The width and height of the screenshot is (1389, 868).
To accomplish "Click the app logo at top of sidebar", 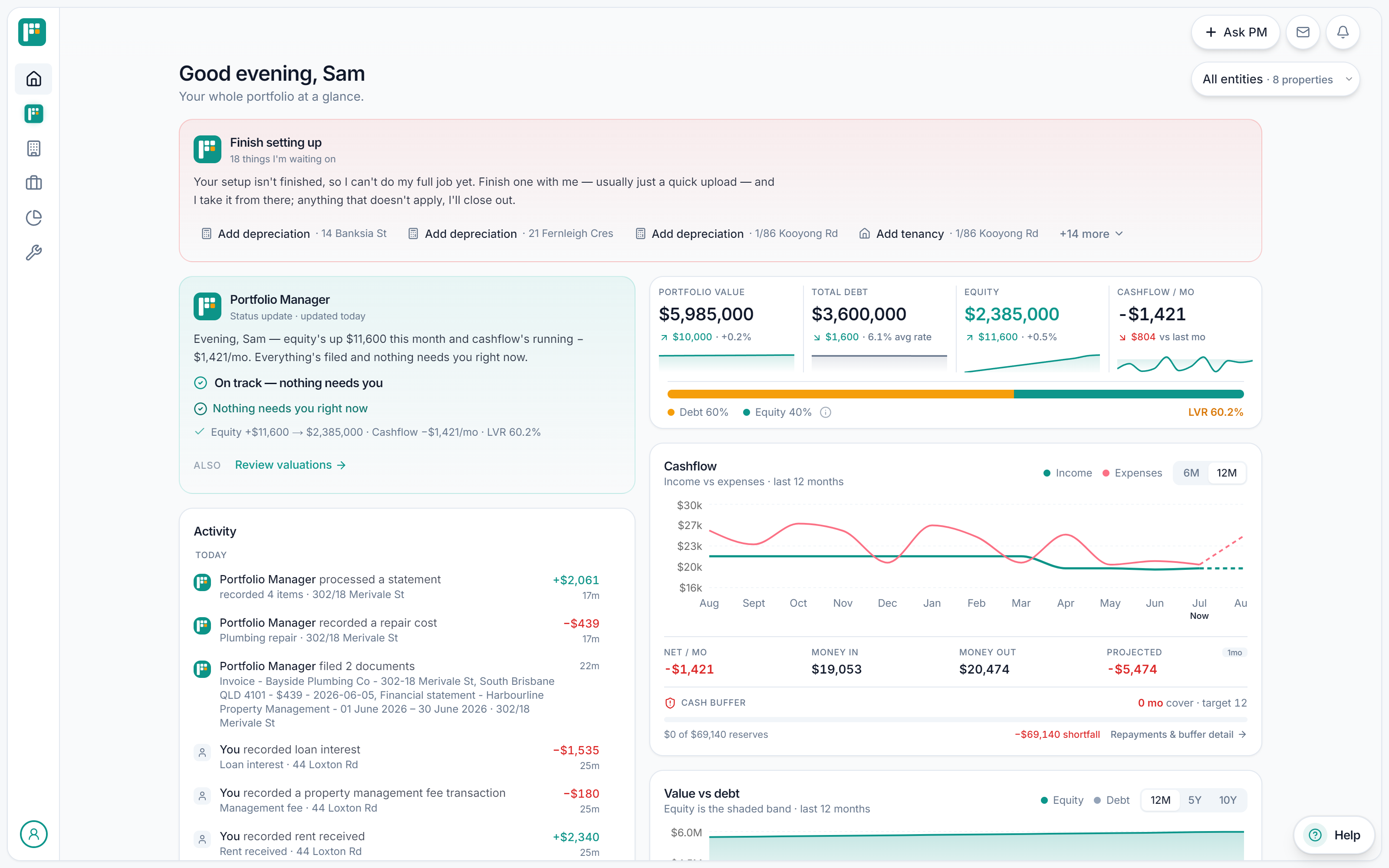I will (32, 32).
